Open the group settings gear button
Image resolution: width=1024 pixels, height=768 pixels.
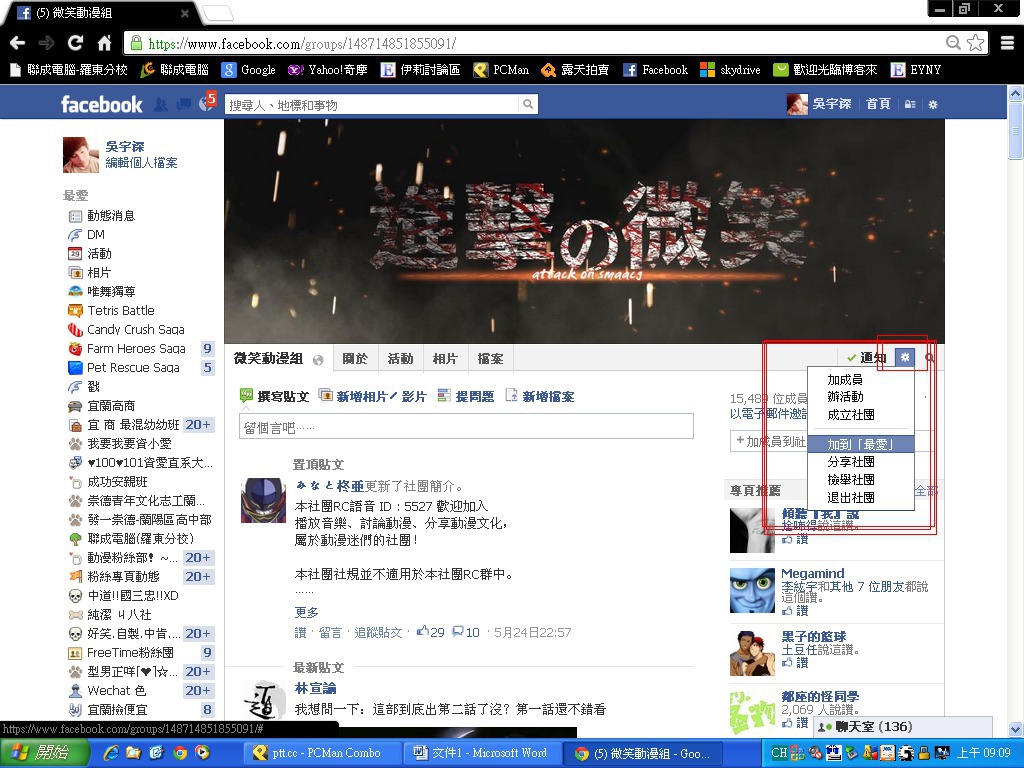(904, 357)
